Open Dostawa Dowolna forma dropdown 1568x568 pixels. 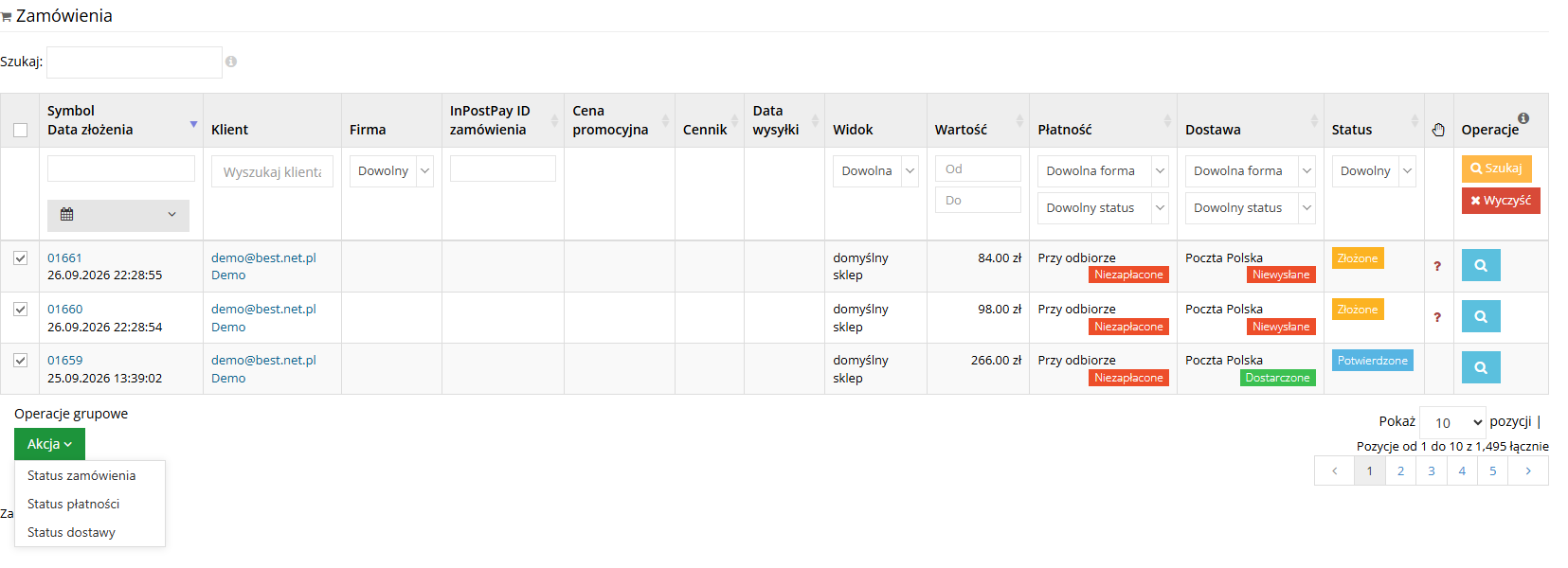[x=1251, y=171]
